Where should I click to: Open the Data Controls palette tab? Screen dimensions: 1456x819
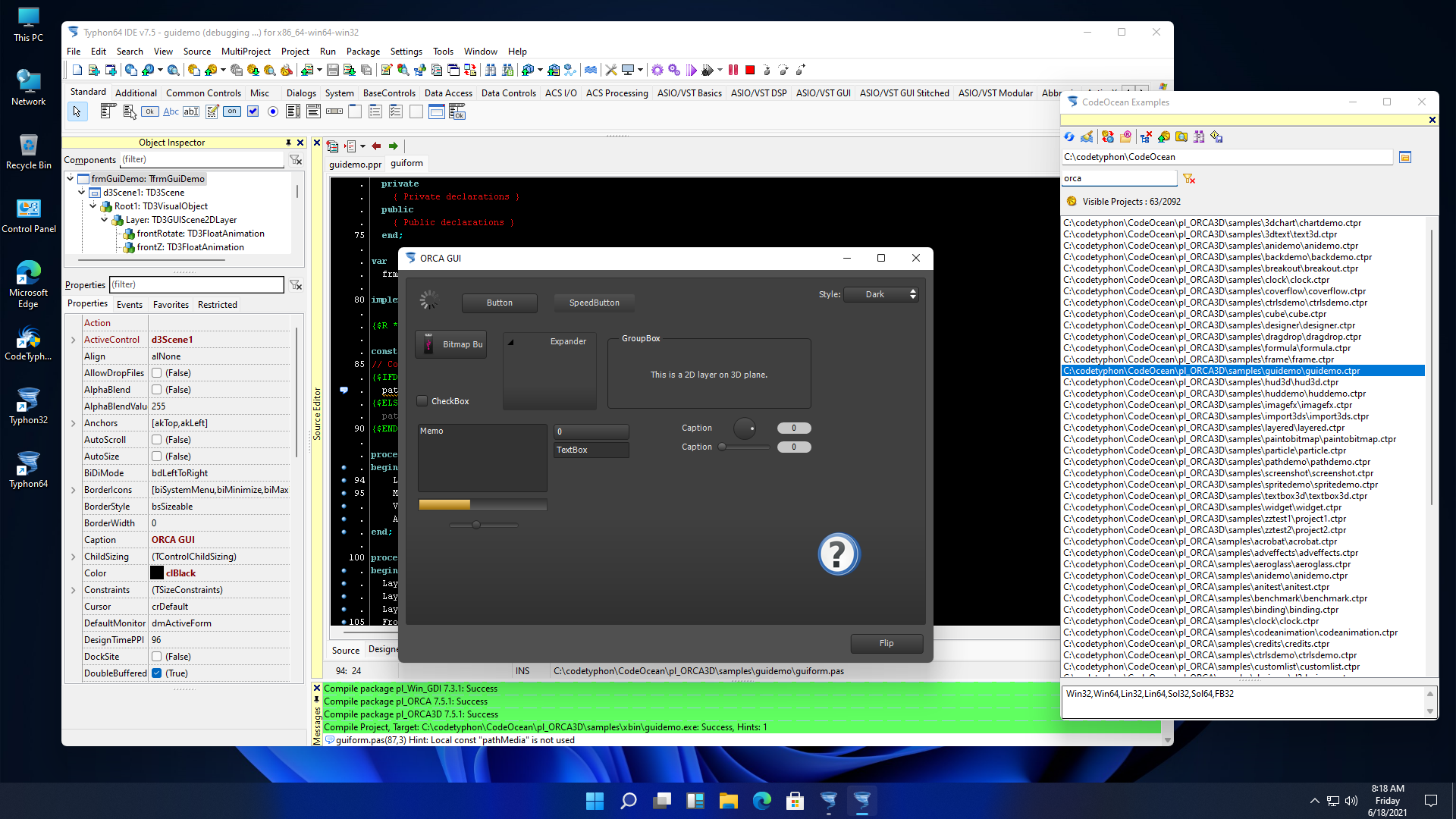click(x=508, y=93)
